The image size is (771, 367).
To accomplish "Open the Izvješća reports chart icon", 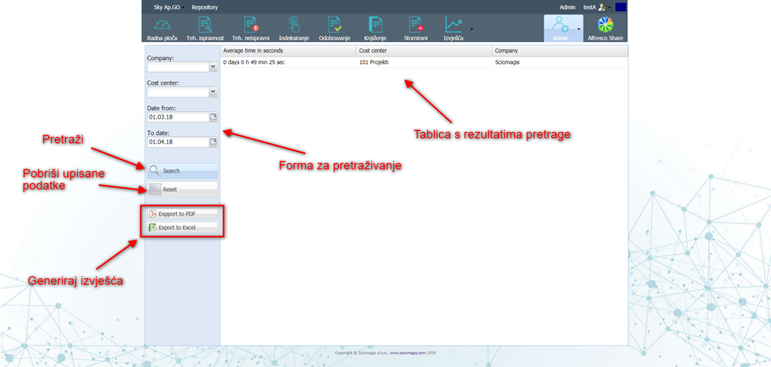I will 453,25.
